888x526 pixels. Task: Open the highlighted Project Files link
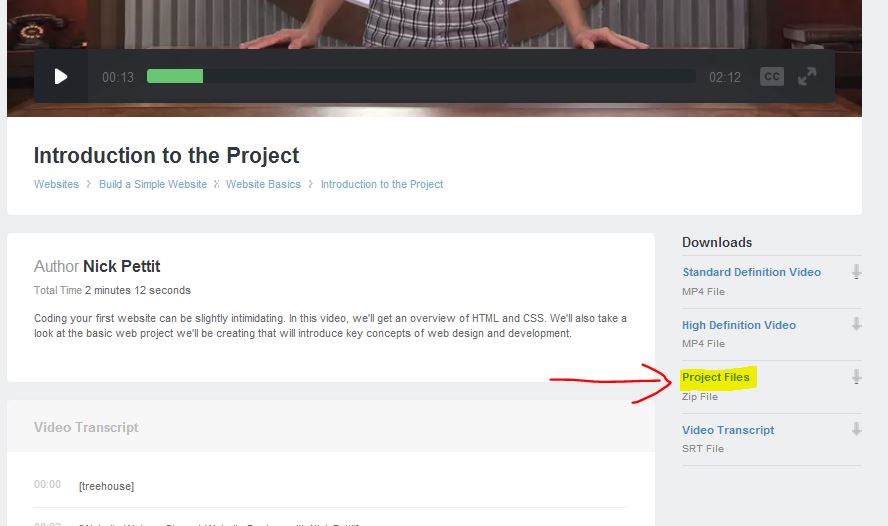[715, 377]
